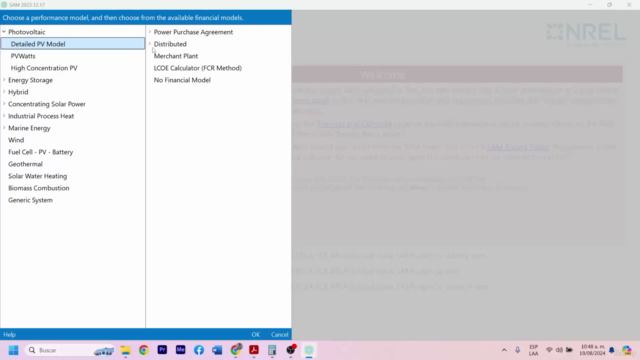Image resolution: width=640 pixels, height=360 pixels.
Task: Open Training and Curricula link in Welcome page
Action: [354, 124]
